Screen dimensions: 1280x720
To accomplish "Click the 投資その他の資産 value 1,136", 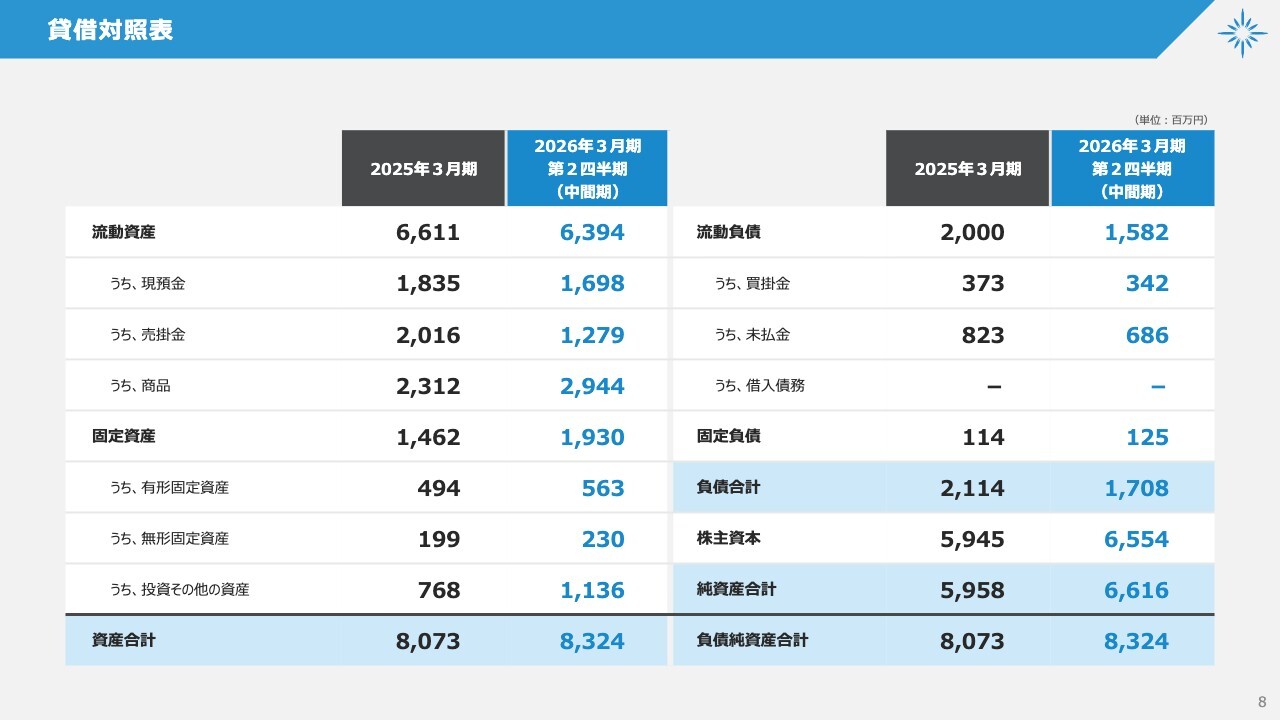I will point(592,590).
